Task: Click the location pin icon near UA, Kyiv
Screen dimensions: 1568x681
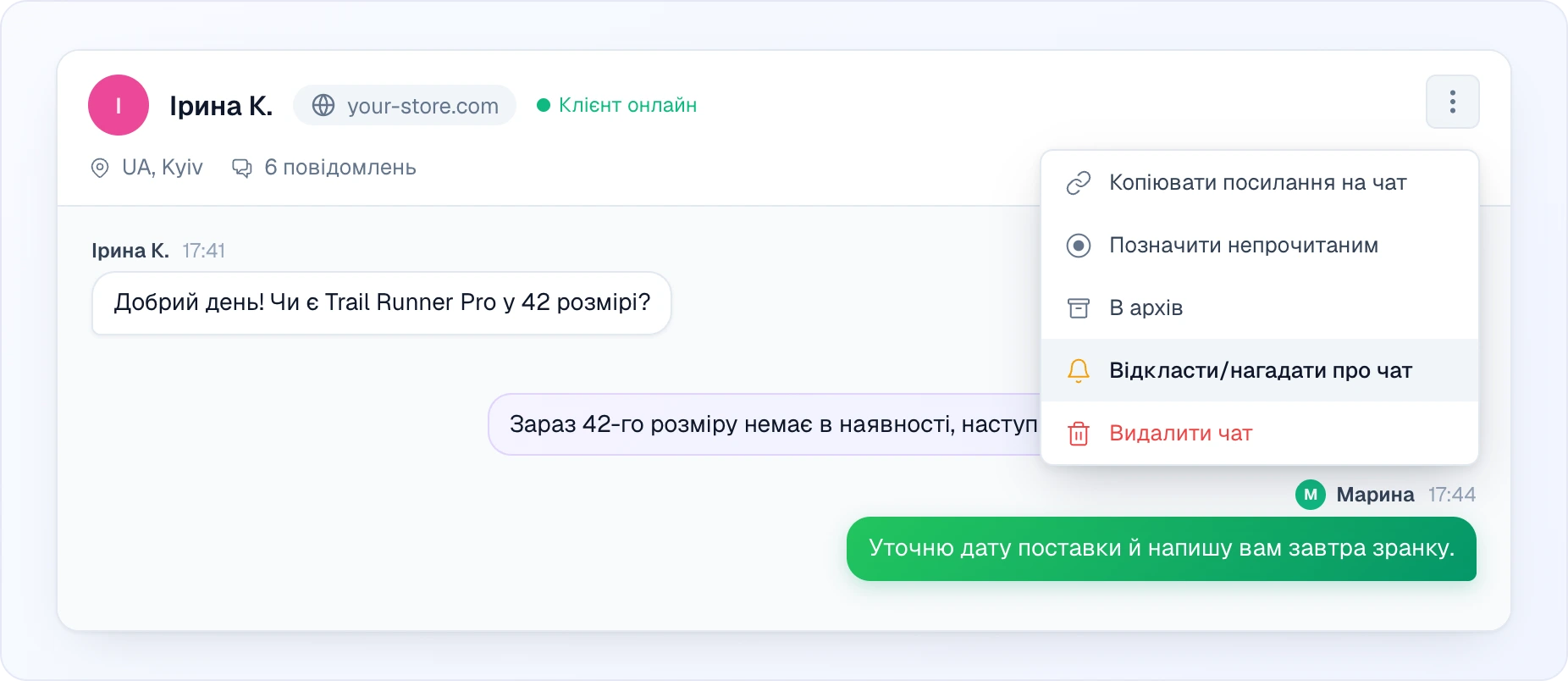Action: [x=100, y=168]
